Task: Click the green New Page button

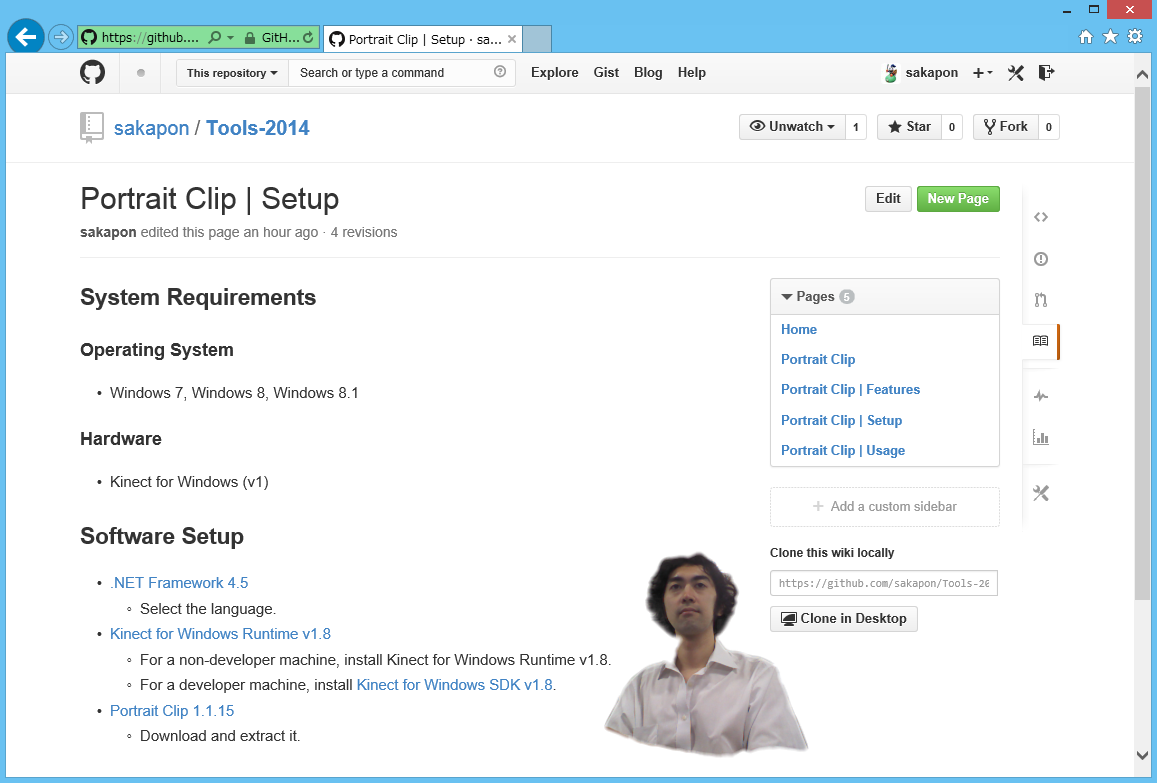Action: coord(958,199)
